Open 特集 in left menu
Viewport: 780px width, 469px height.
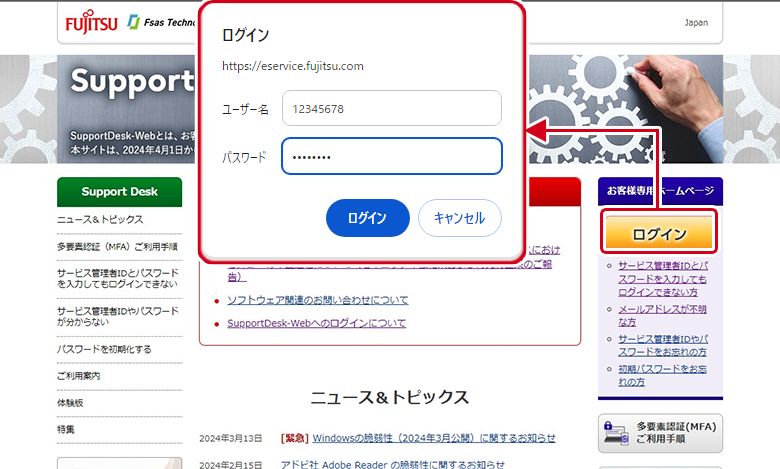(x=66, y=429)
